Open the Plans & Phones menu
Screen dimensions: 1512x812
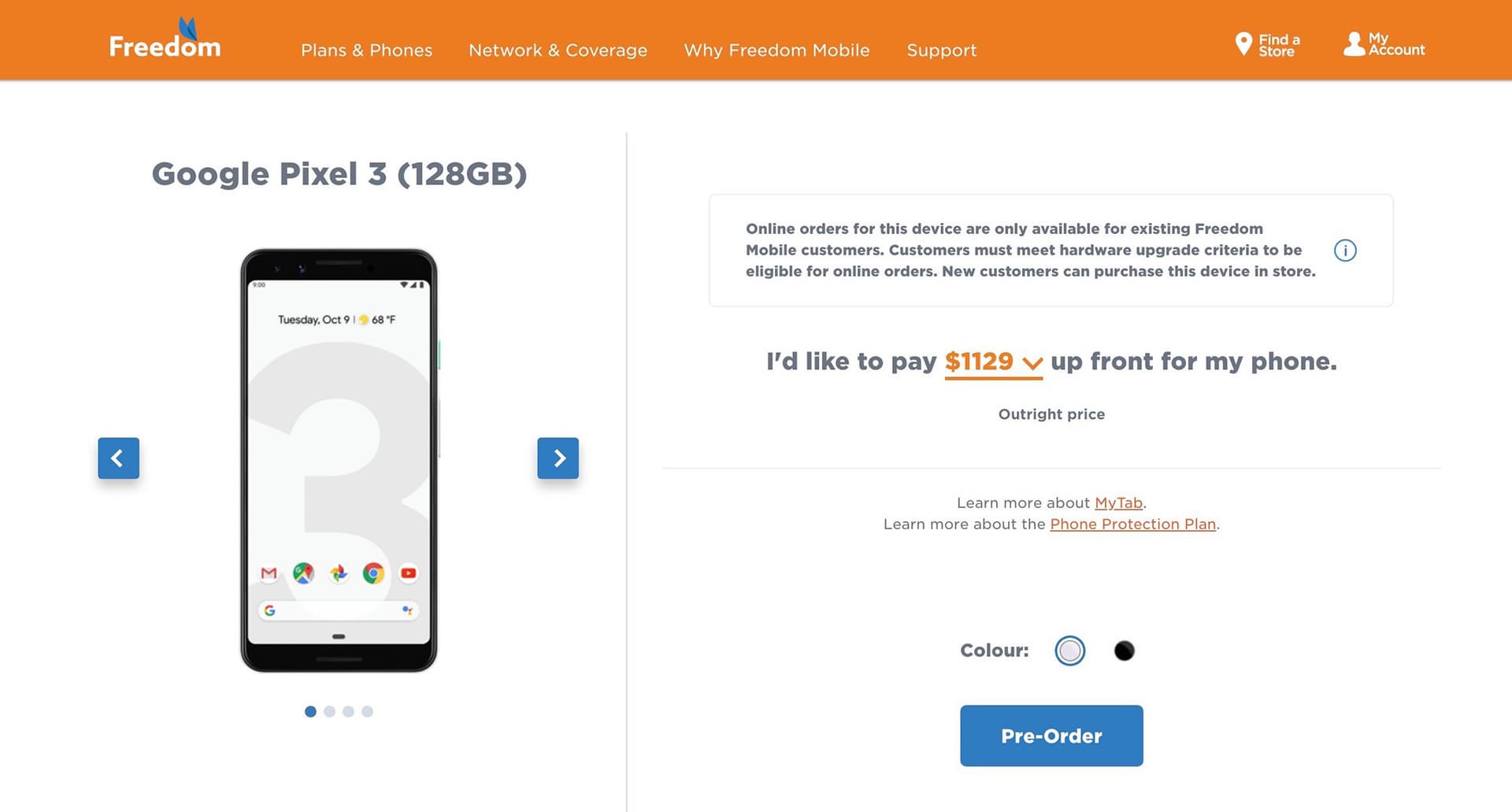point(366,50)
